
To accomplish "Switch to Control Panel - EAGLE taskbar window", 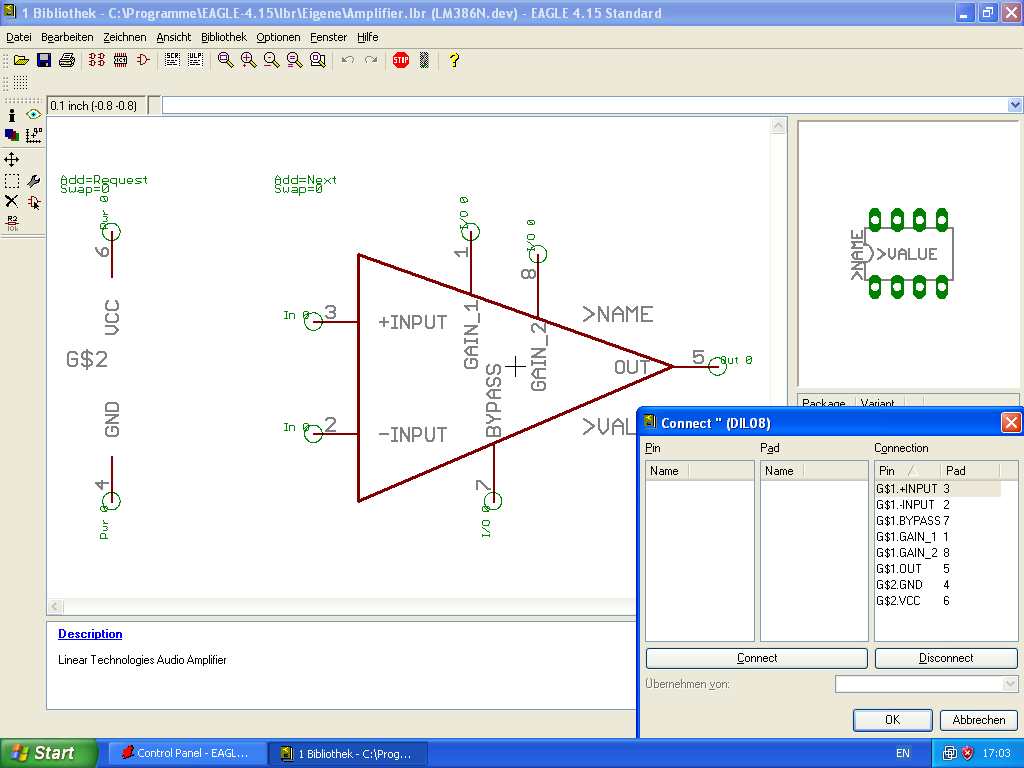I will tap(186, 753).
